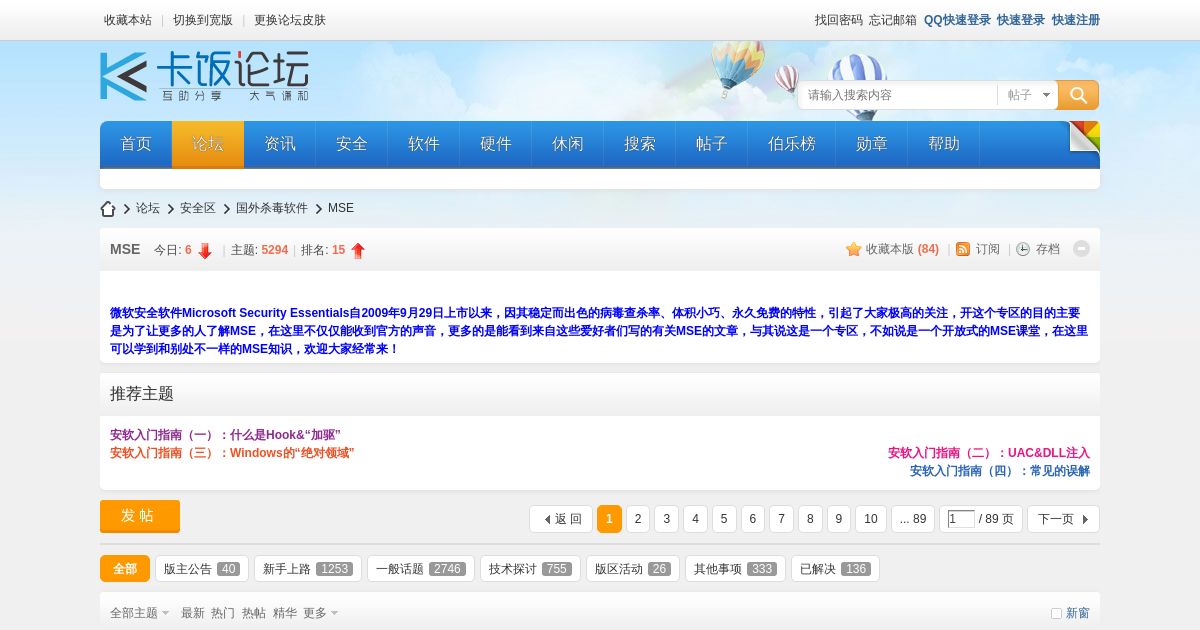This screenshot has height=630, width=1200.
Task: Sort threads by 热门
Action: click(x=223, y=613)
